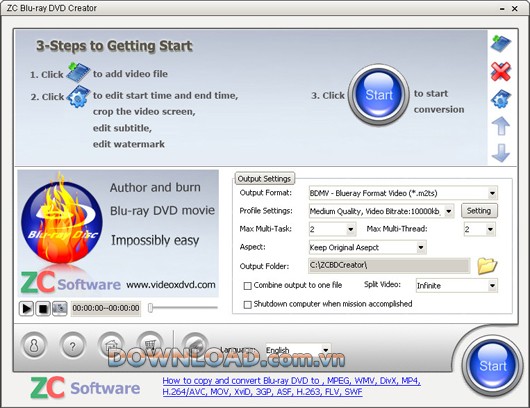Start conversion with the large bottom-right Start button
This screenshot has width=530, height=408.
coord(493,365)
